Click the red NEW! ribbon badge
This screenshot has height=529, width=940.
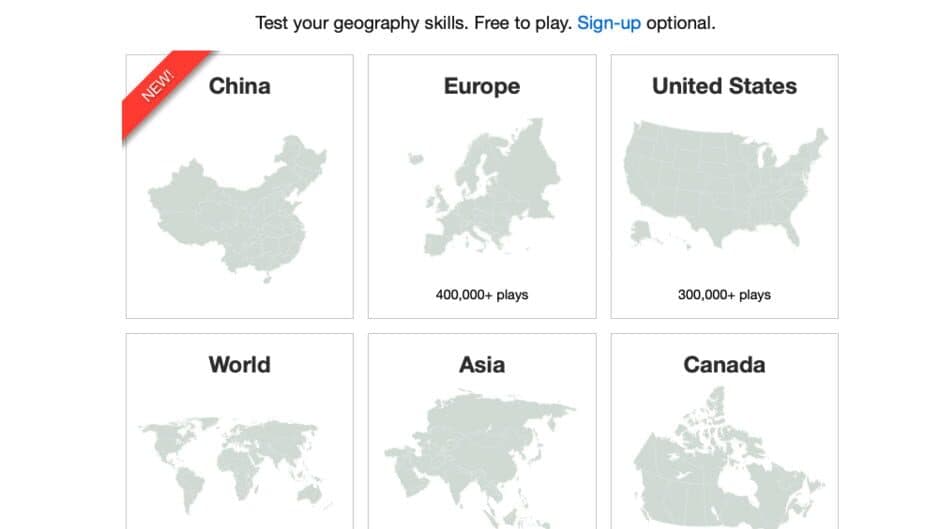[x=160, y=85]
